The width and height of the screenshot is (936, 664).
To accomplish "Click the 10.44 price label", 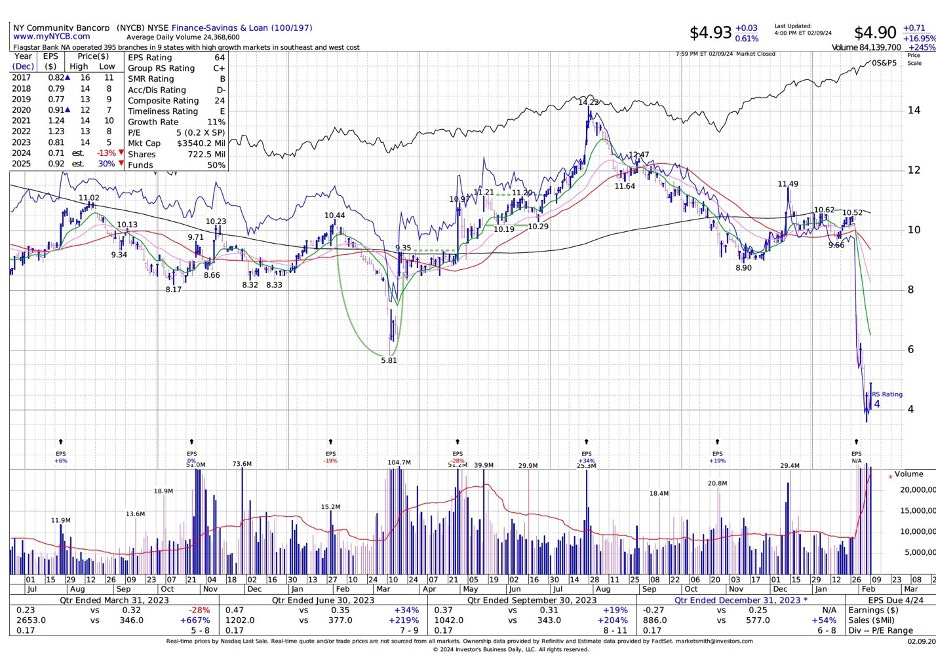I will (x=334, y=215).
